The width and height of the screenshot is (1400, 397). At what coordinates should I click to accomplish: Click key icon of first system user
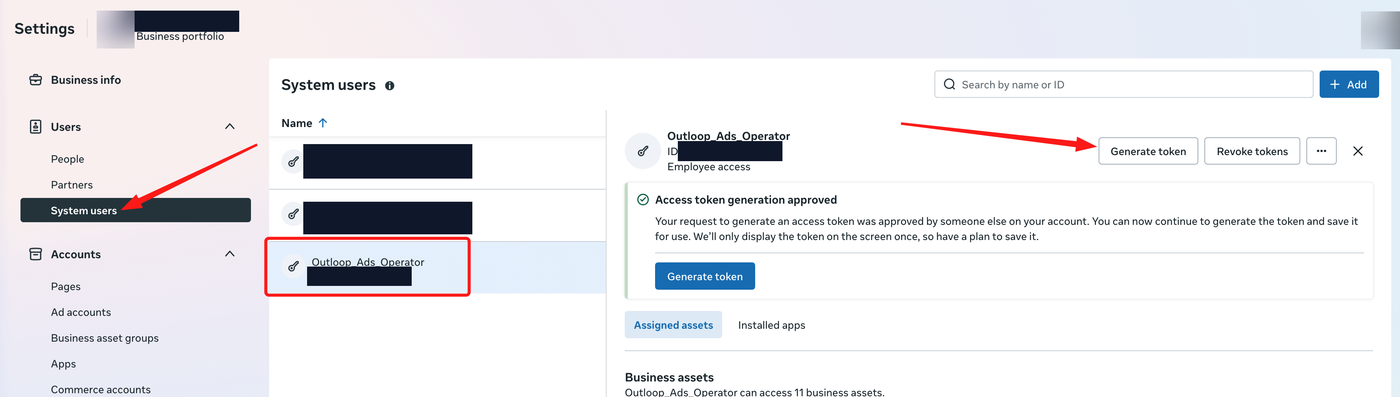point(293,161)
